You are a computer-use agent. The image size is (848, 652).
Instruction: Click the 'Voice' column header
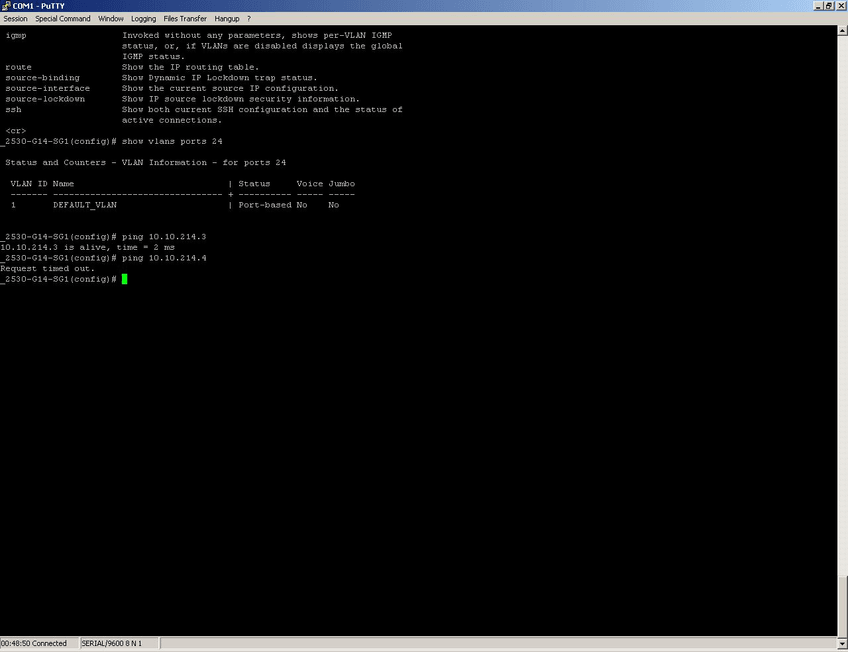tap(310, 184)
